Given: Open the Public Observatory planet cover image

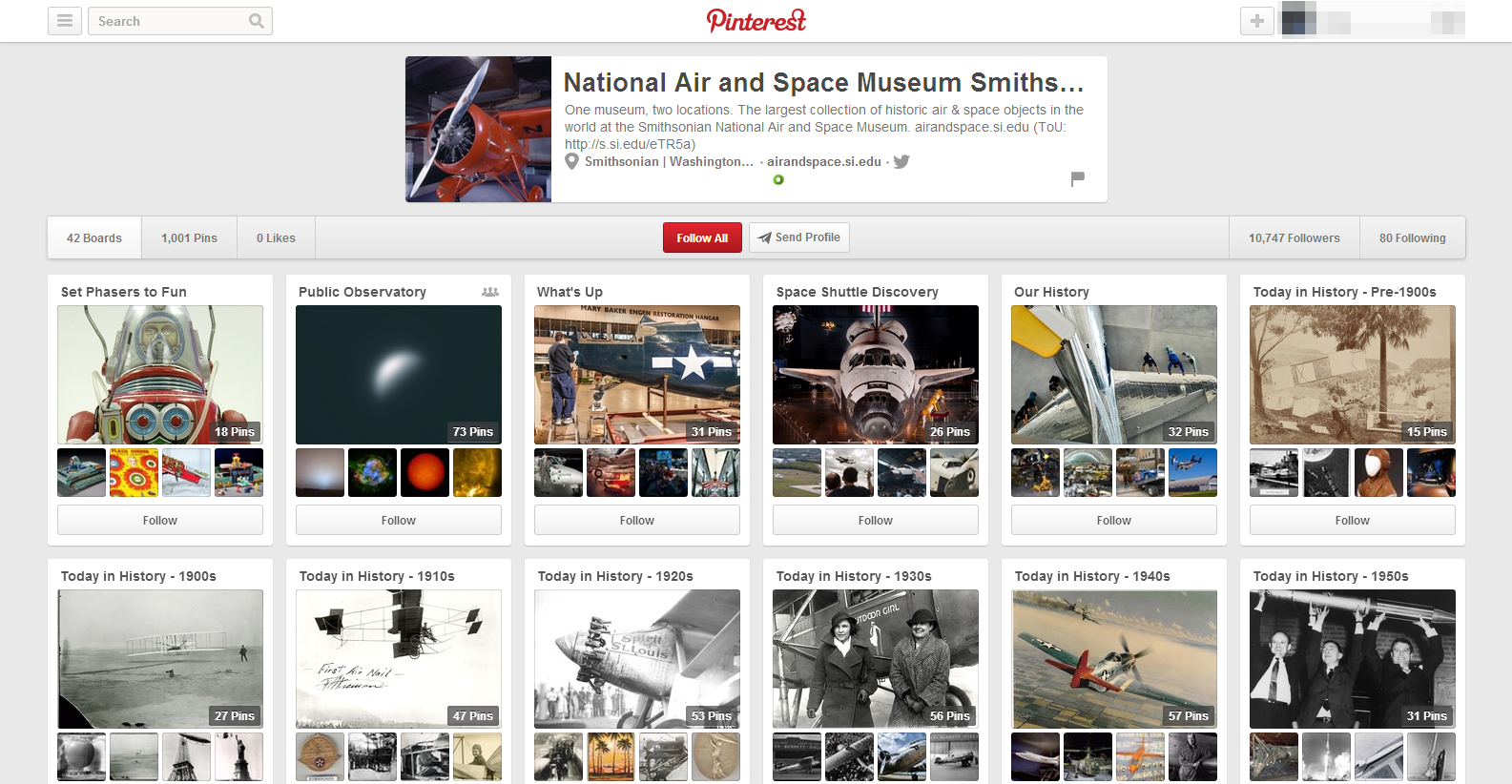Looking at the screenshot, I should [399, 375].
